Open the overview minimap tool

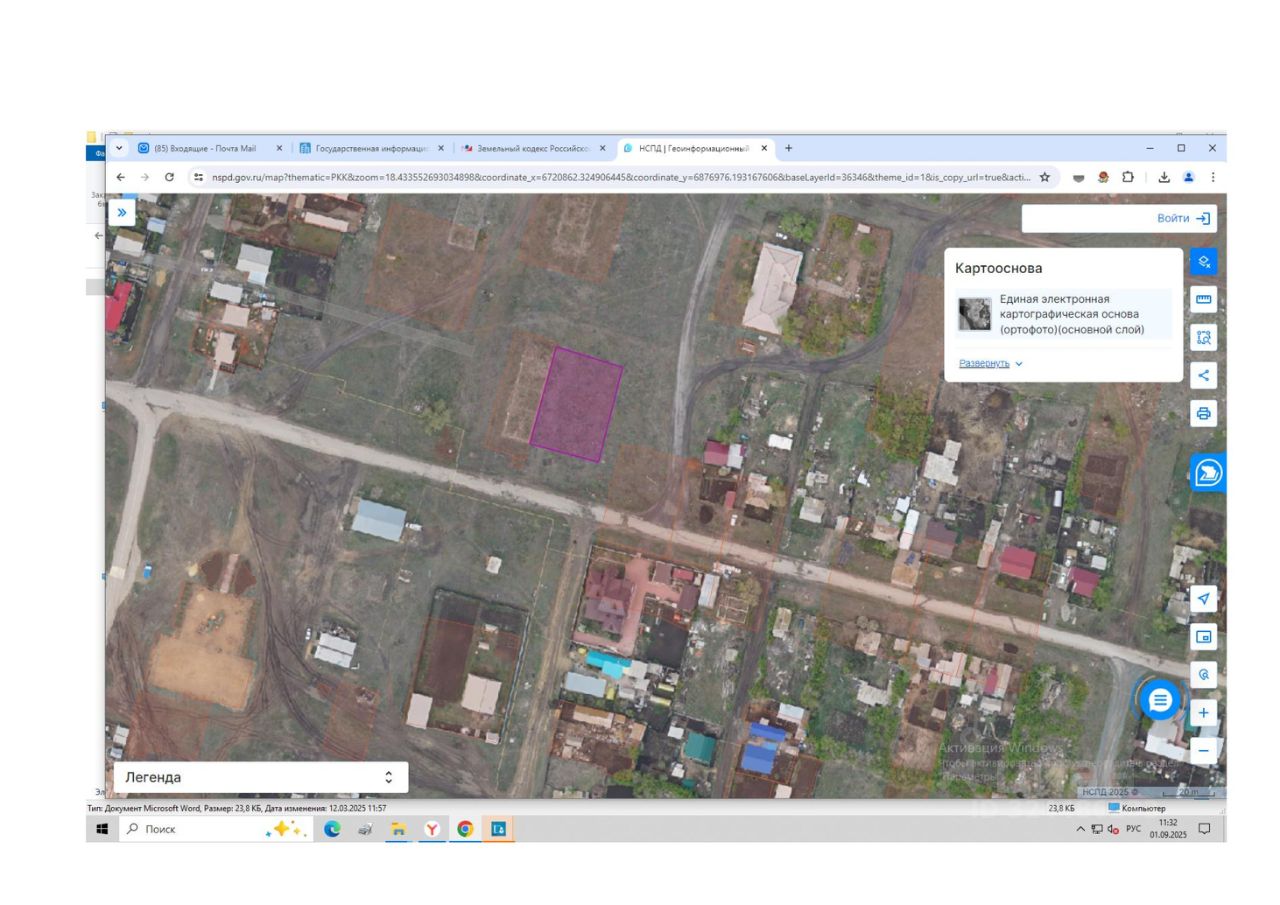(1204, 637)
